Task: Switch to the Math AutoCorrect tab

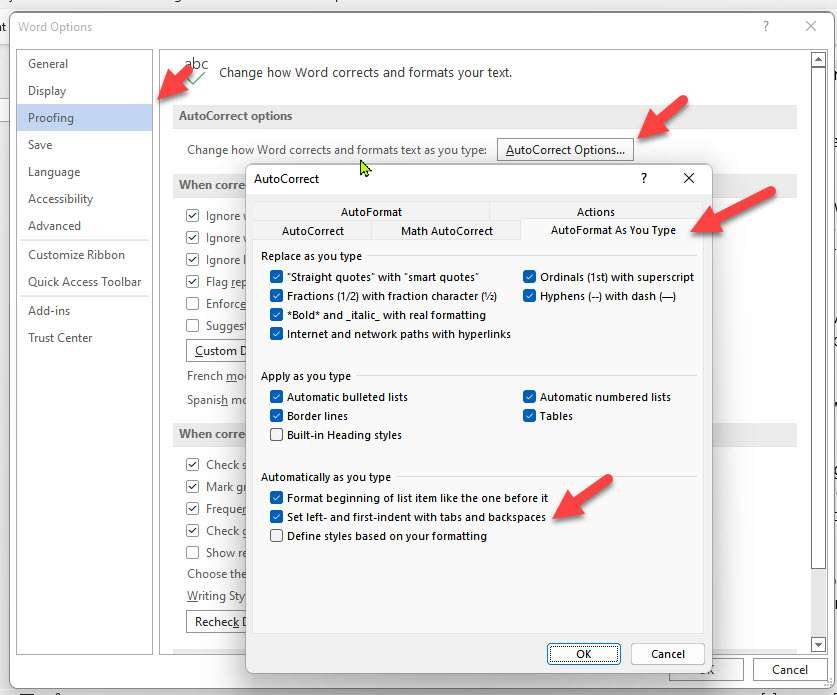Action: coord(446,231)
